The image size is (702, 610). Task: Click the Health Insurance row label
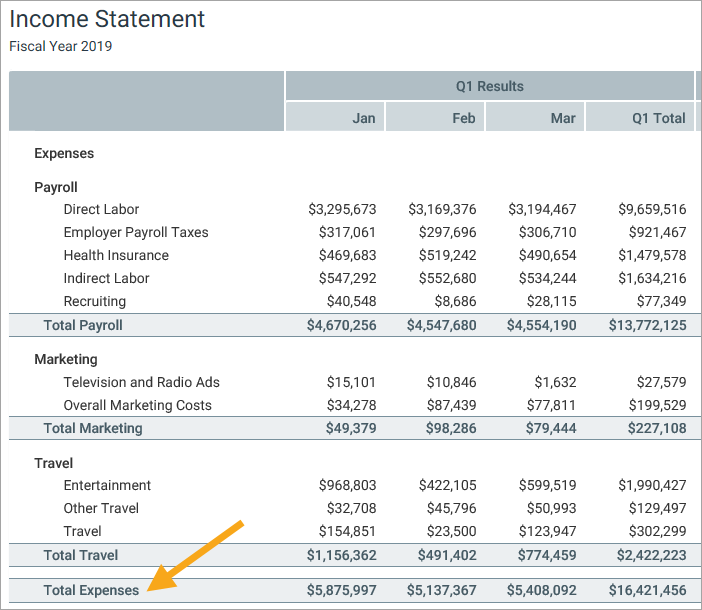point(116,255)
